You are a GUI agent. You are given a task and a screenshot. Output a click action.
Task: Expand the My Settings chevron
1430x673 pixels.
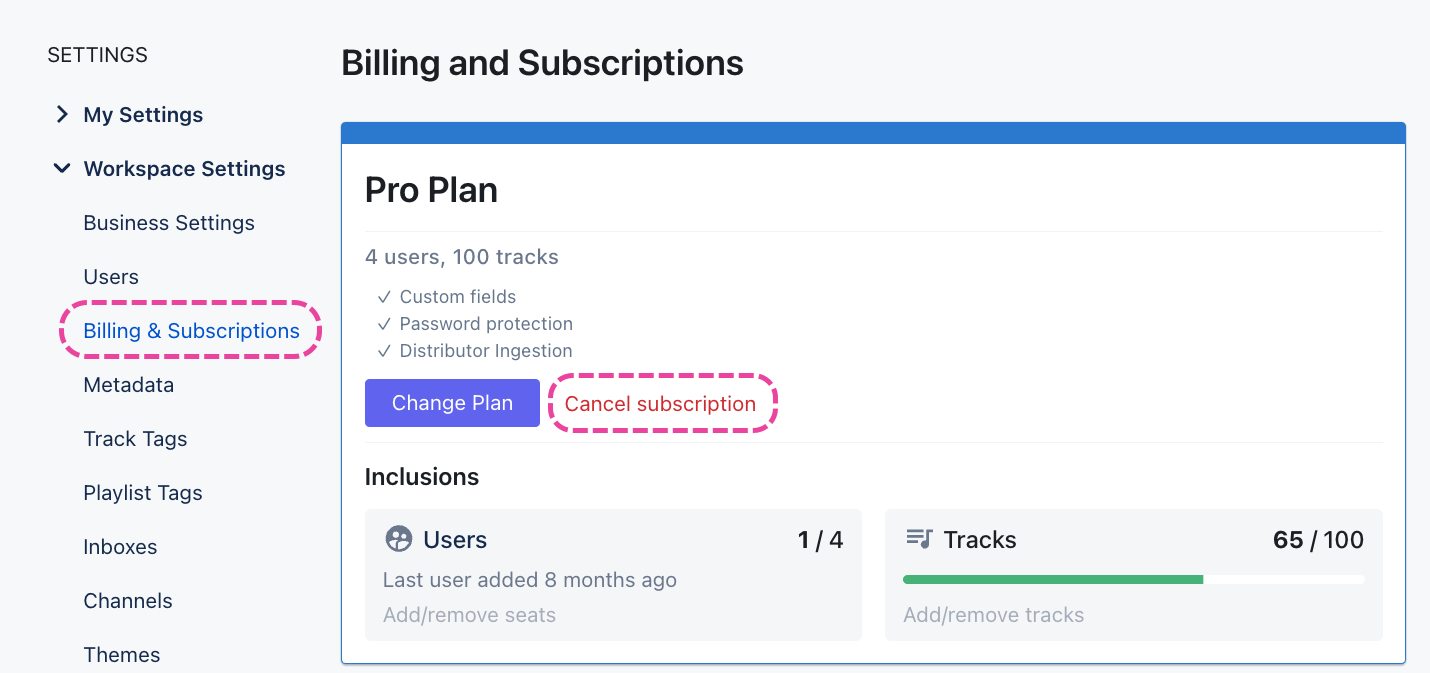(x=62, y=115)
